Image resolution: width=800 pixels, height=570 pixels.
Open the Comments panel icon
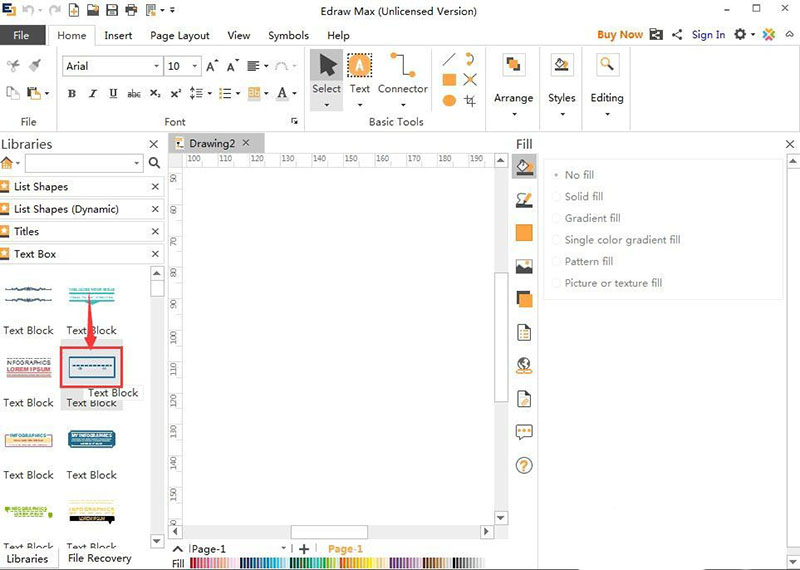pos(524,432)
